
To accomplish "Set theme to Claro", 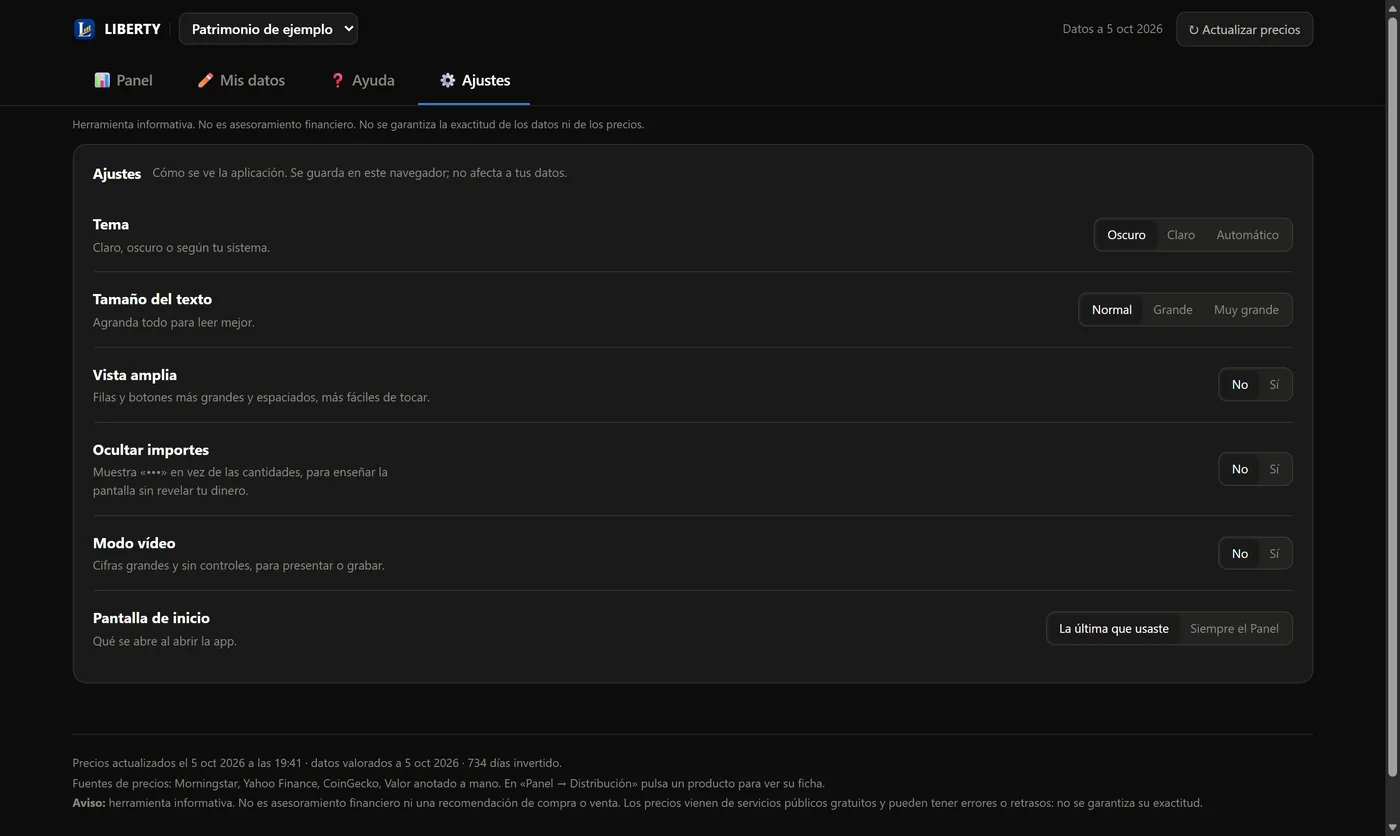I will coord(1181,235).
